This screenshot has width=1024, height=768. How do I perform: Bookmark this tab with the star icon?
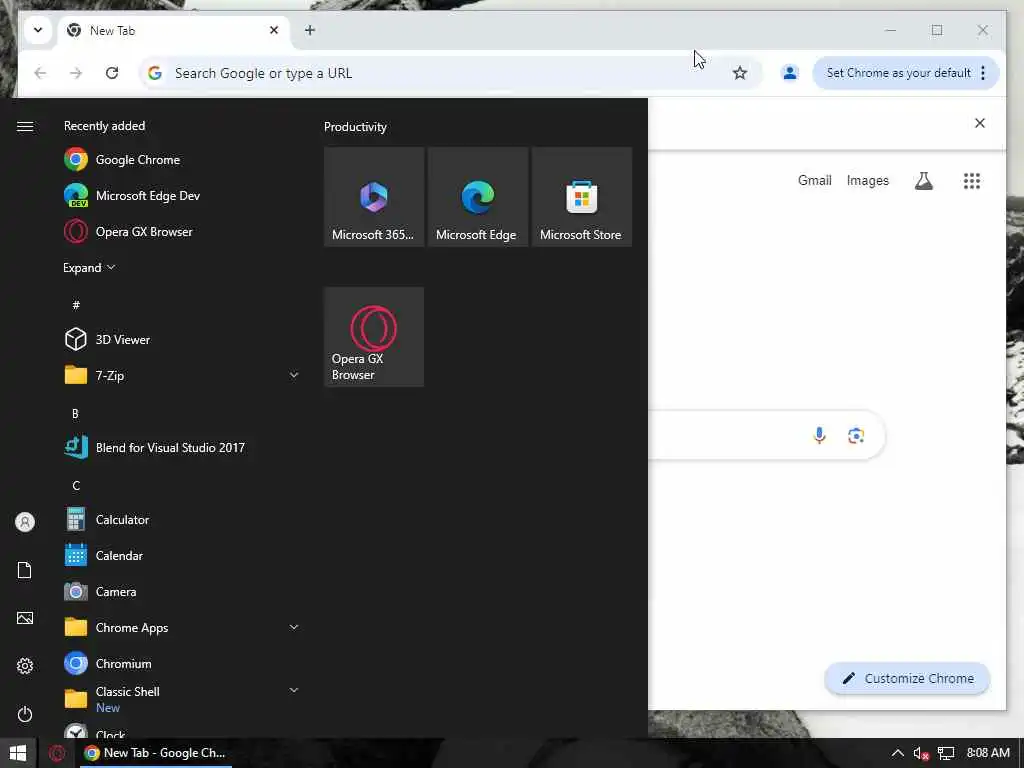coord(739,73)
